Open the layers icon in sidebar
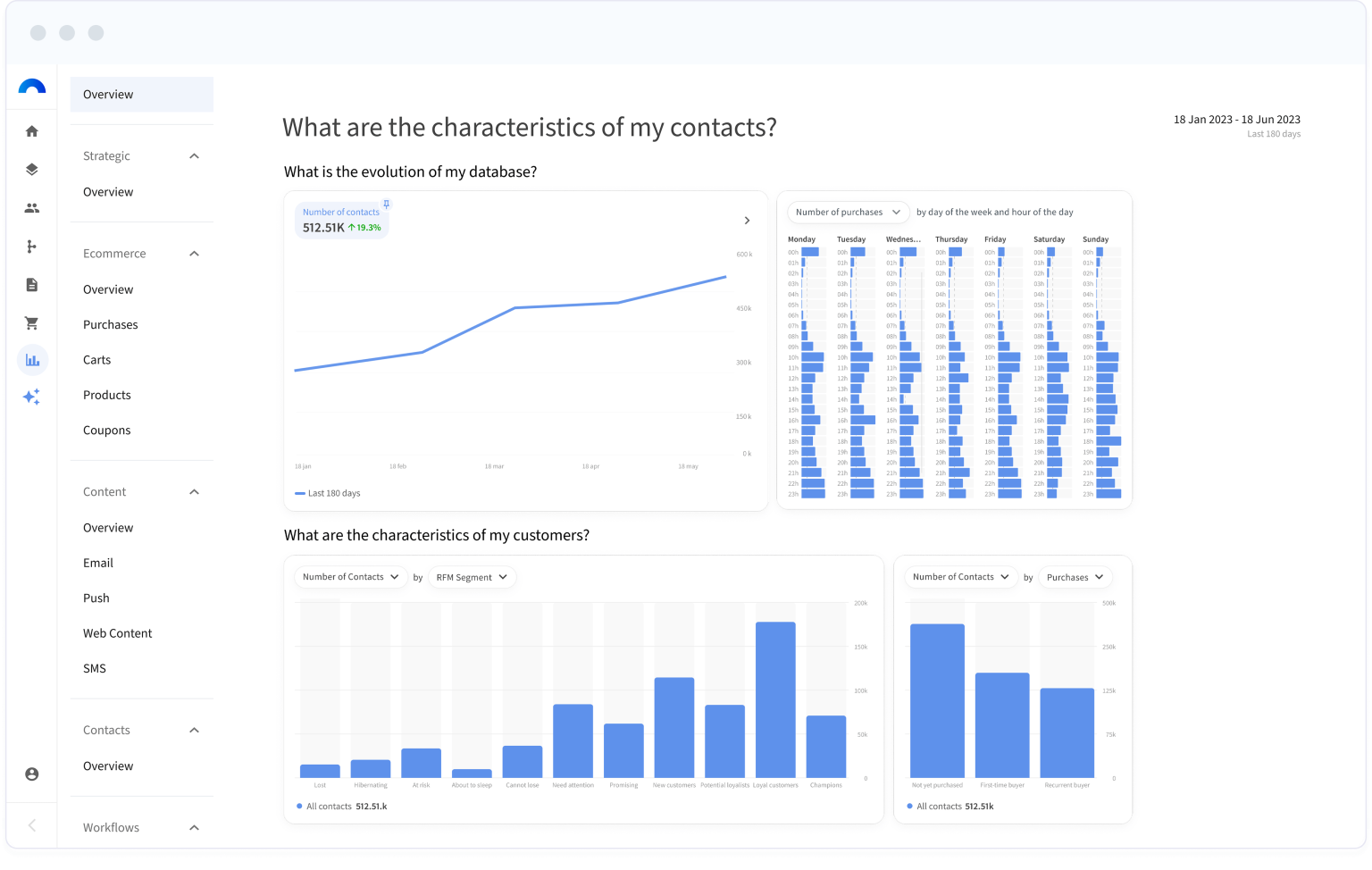This screenshot has width=1372, height=870. tap(32, 170)
